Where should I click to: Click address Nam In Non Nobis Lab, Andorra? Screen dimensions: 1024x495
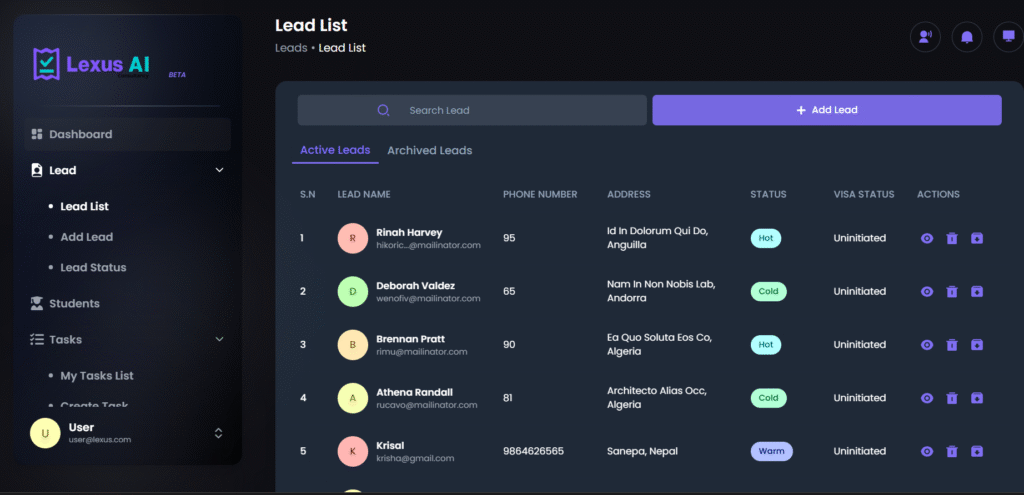[x=662, y=291]
